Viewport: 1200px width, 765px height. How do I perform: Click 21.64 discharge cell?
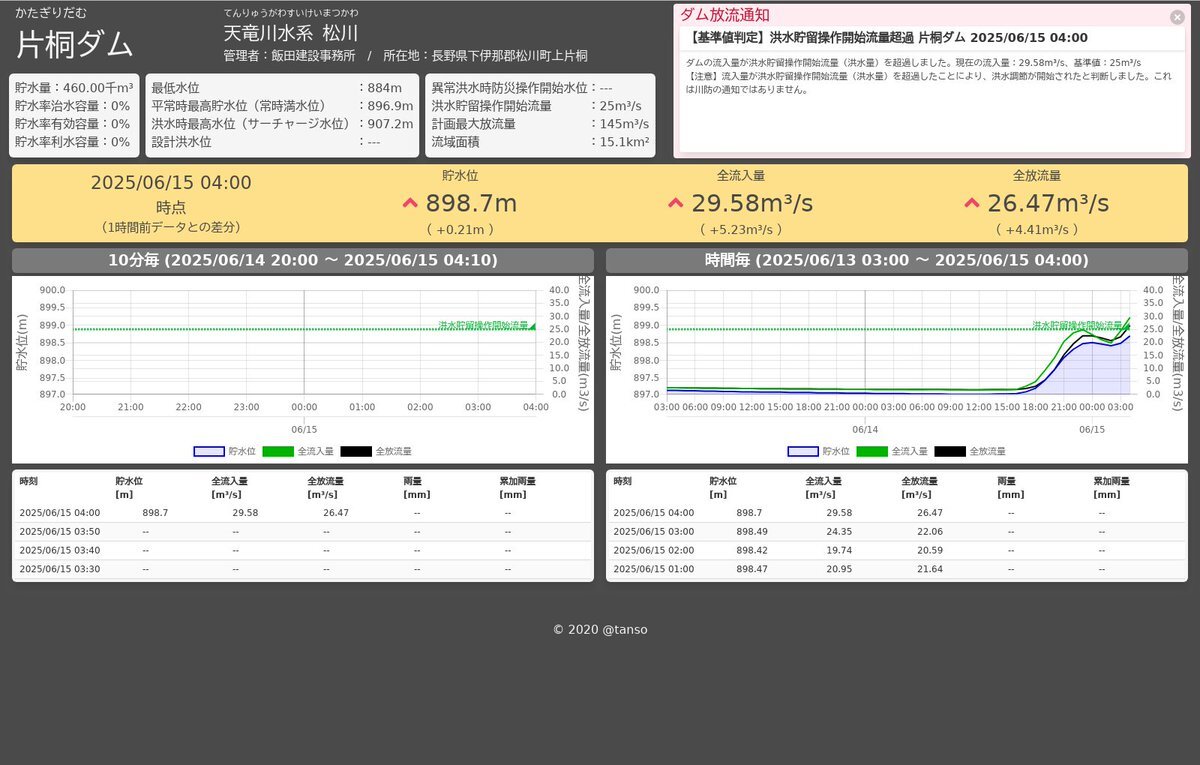pyautogui.click(x=930, y=569)
